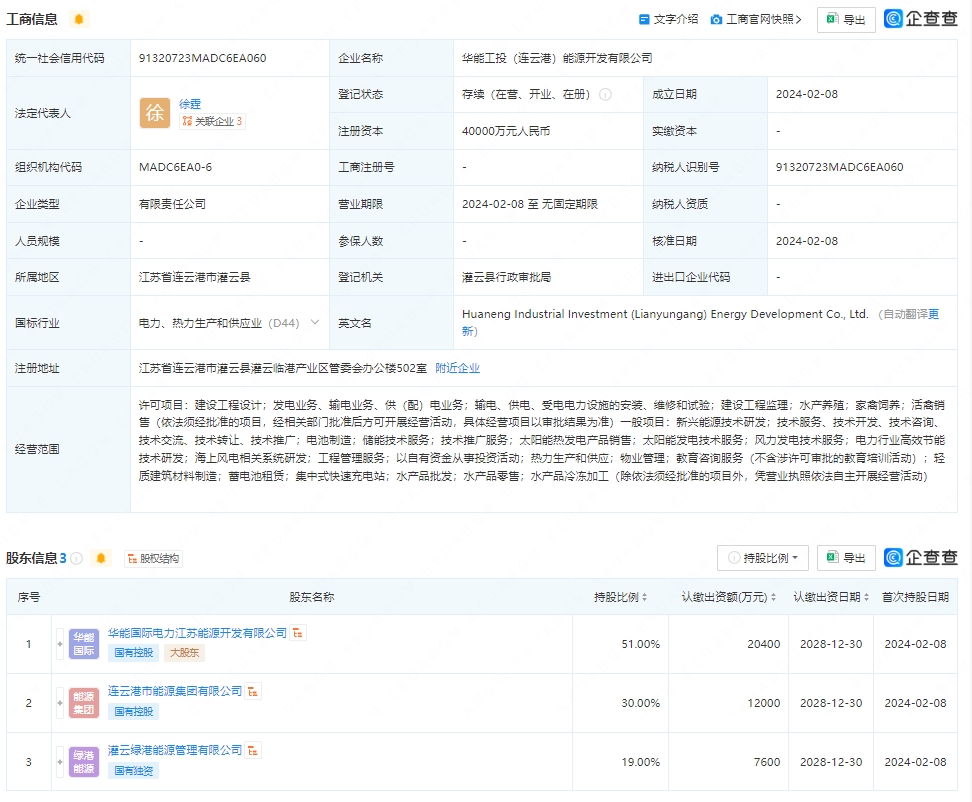Click the bell alert icon beside 工商信息
The height and width of the screenshot is (802, 972).
pyautogui.click(x=79, y=19)
